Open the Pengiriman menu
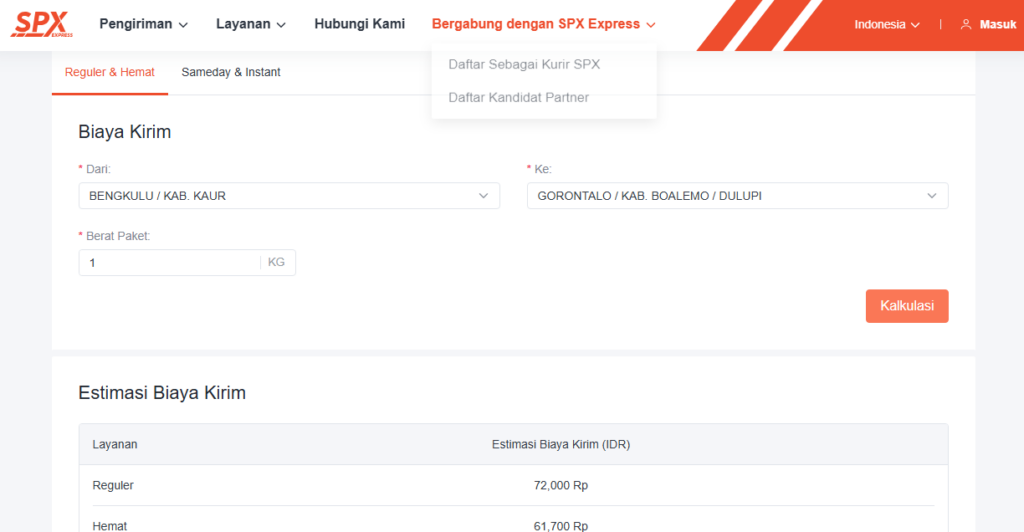 click(x=143, y=24)
